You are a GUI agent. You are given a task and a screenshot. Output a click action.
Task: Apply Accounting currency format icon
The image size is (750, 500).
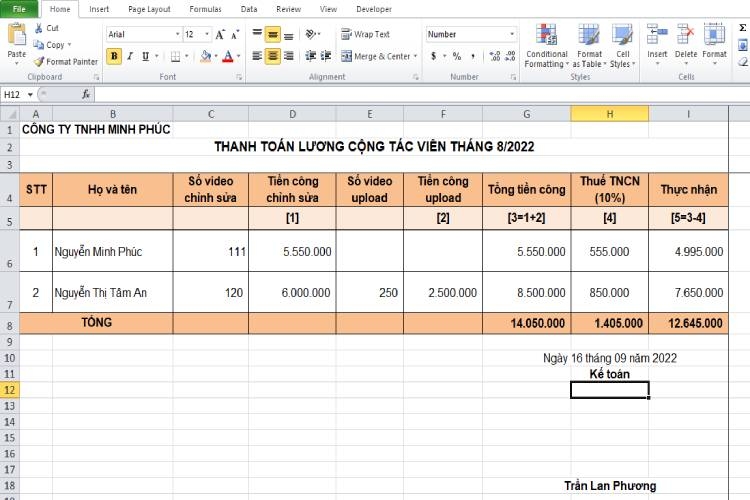point(433,56)
